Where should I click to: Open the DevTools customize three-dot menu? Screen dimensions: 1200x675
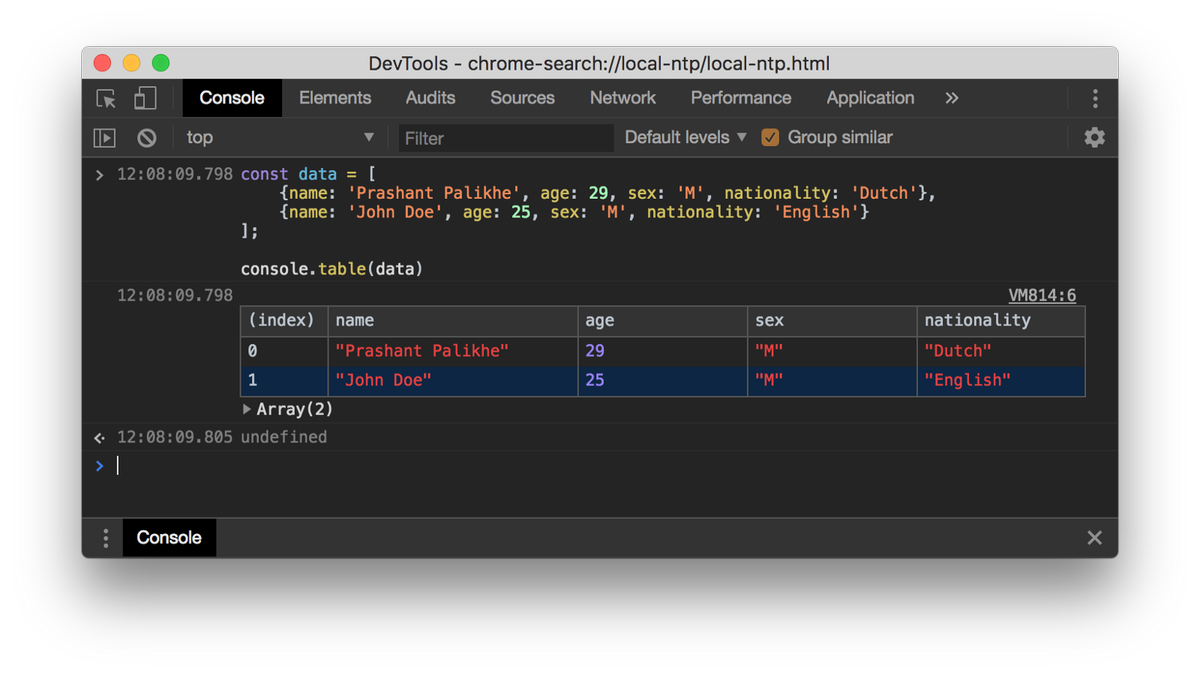coord(1095,98)
